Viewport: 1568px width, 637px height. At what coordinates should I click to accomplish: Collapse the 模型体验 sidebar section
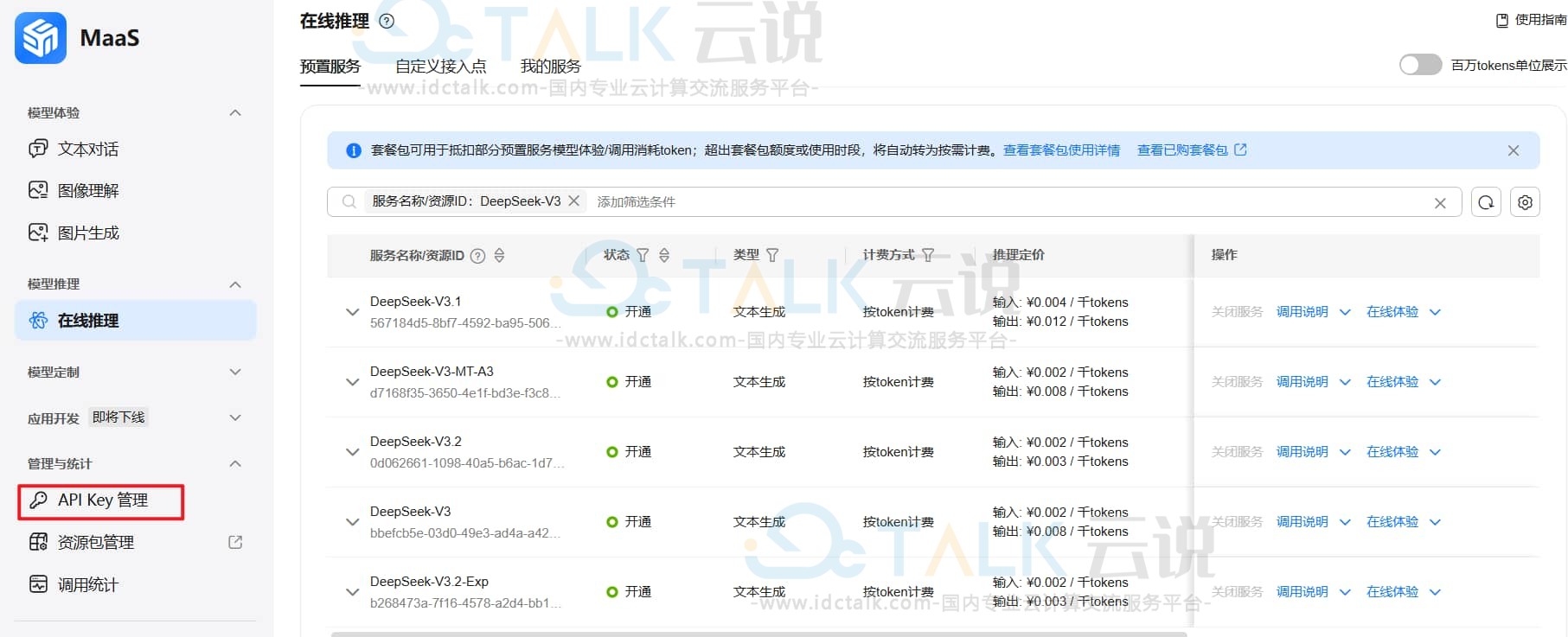pyautogui.click(x=234, y=113)
